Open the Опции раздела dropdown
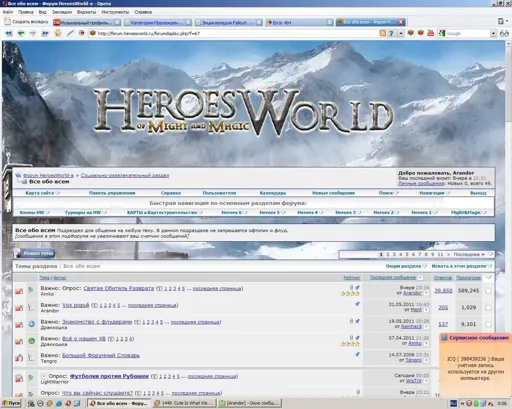The image size is (512, 409). coord(406,266)
